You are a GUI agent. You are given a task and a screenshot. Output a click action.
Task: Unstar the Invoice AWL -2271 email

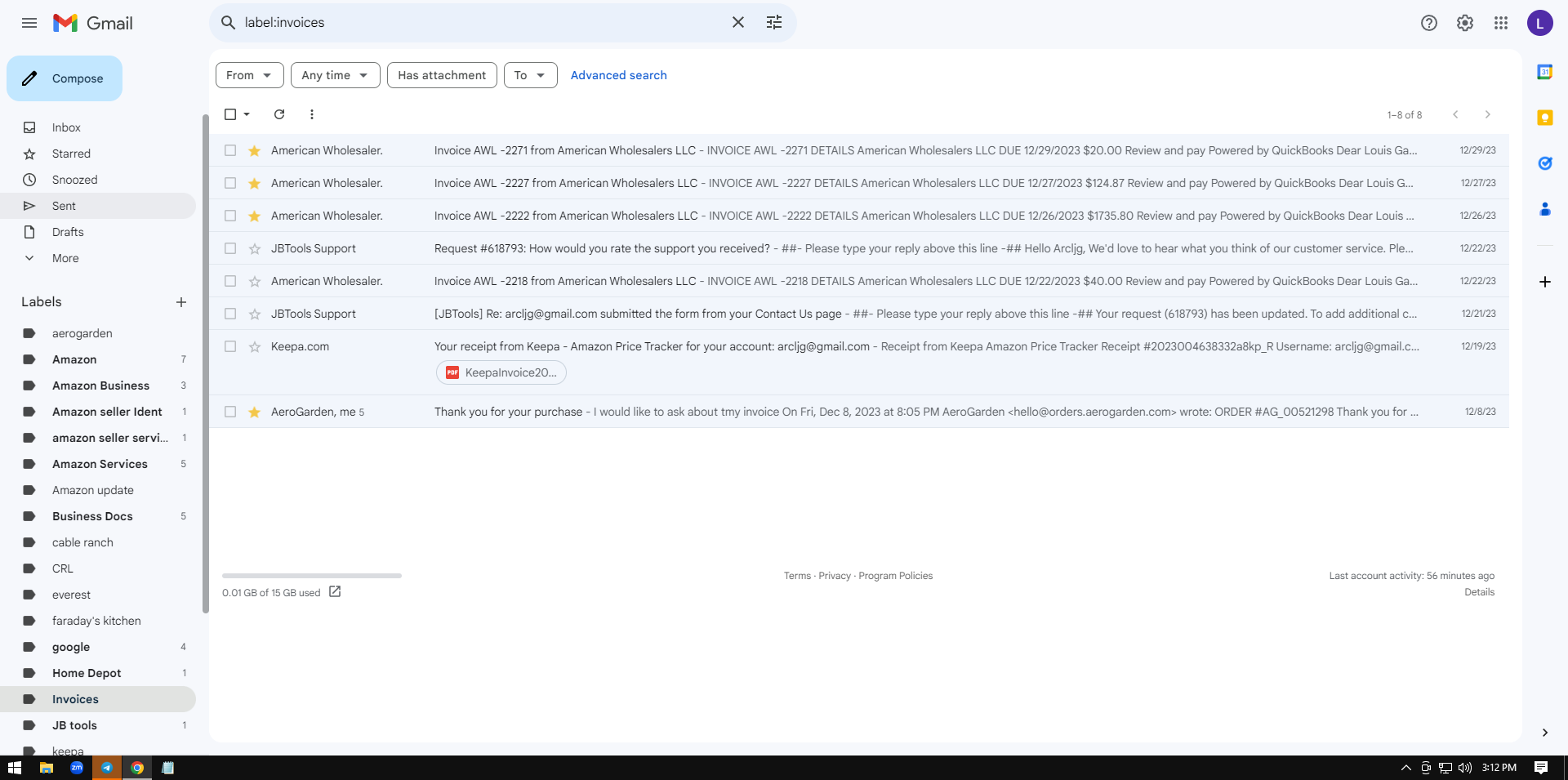255,150
